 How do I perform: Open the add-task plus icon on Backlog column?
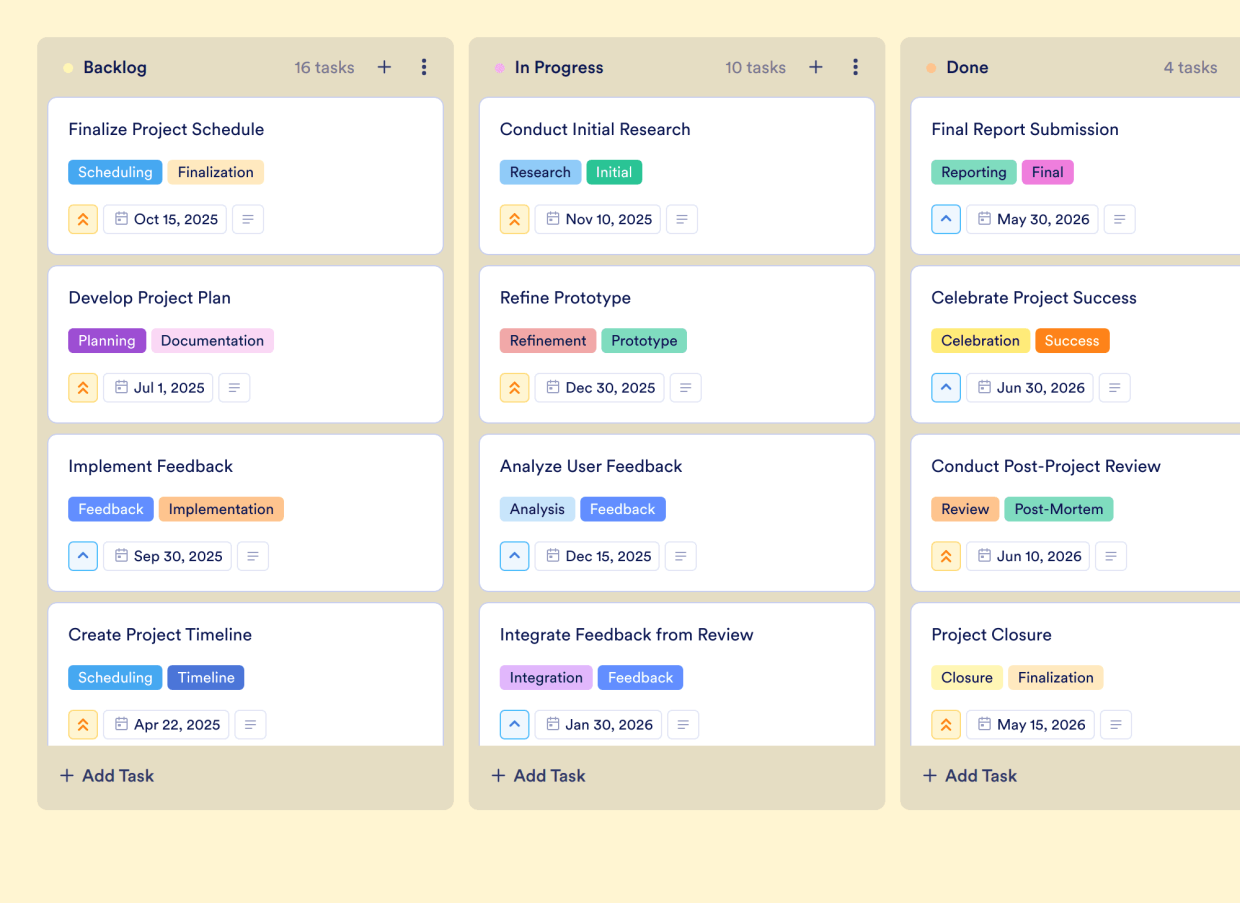coord(384,67)
